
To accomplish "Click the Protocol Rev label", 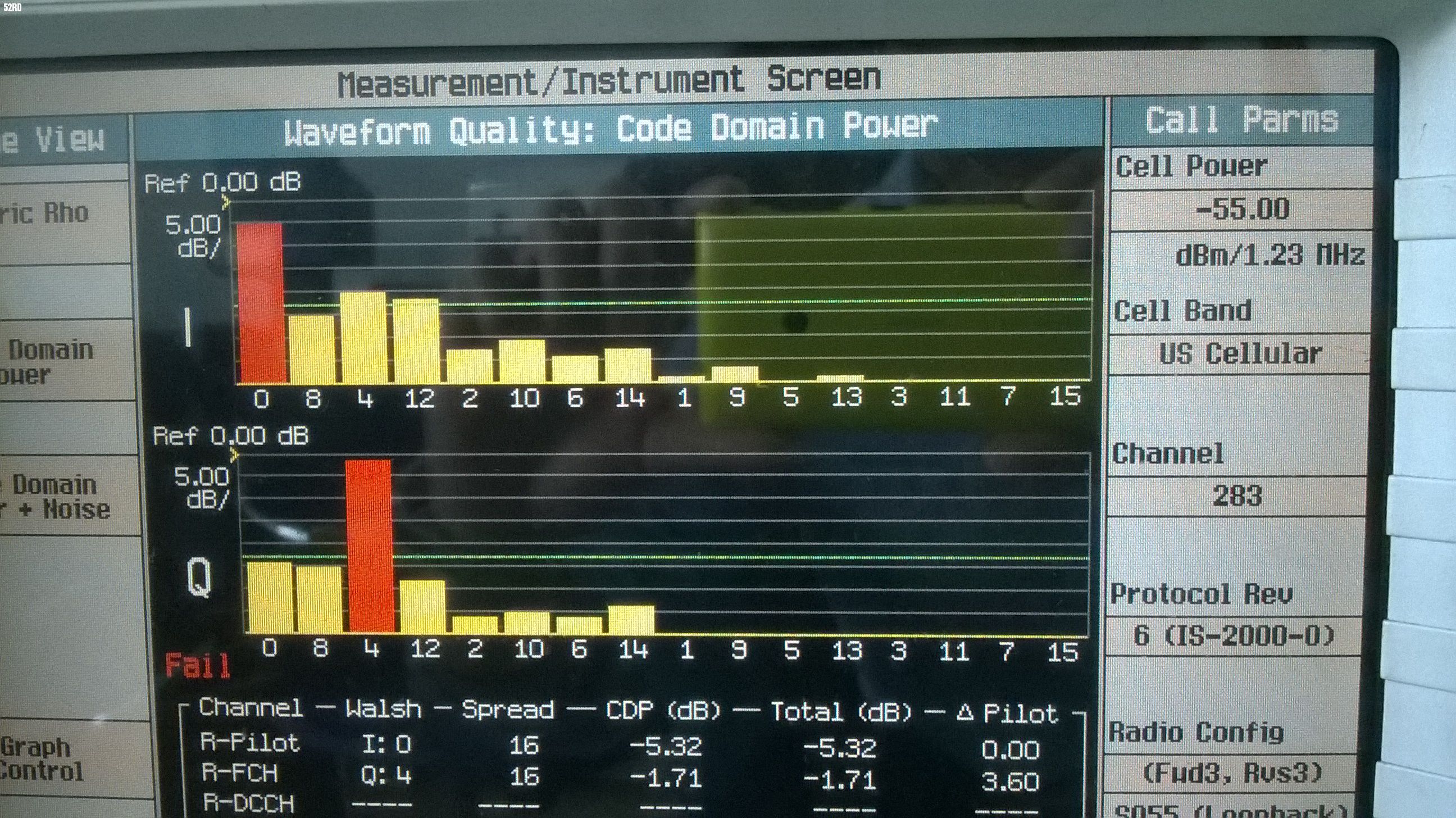I will pos(1202,594).
